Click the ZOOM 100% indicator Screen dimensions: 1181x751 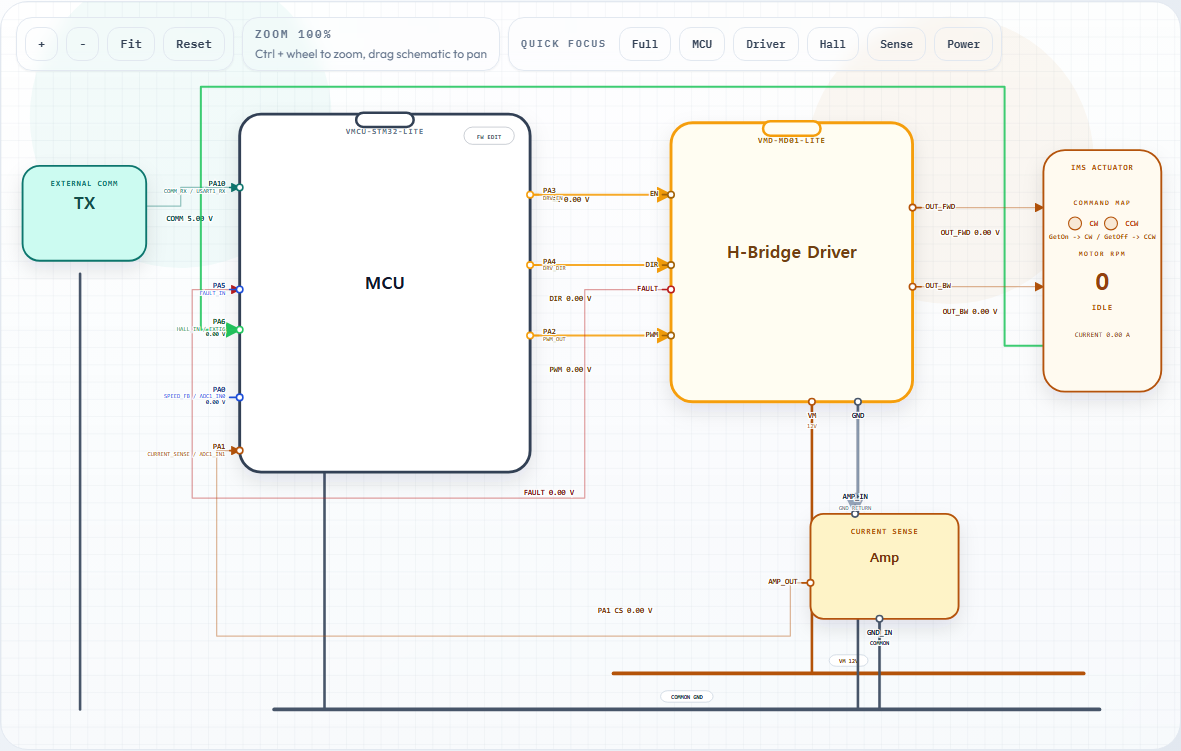click(x=293, y=35)
